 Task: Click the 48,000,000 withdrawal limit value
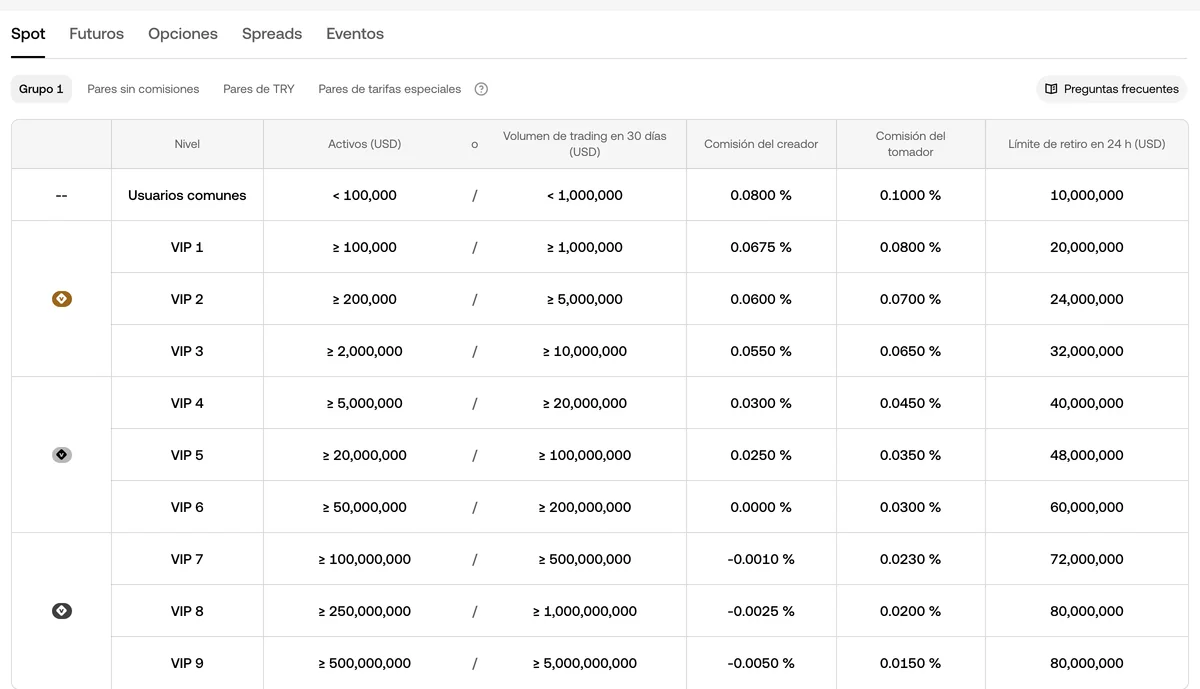tap(1087, 455)
